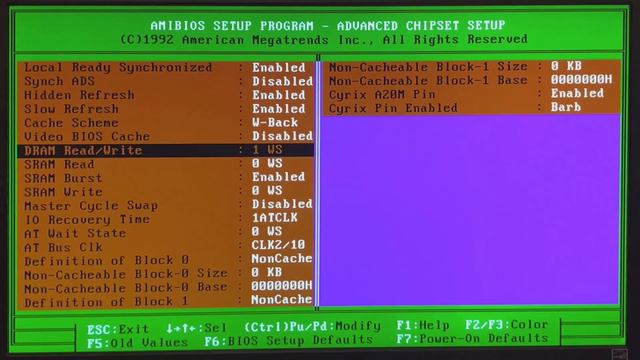Image resolution: width=640 pixels, height=360 pixels.
Task: Select the Non-Cacheable Block-1 Base label
Action: click(x=428, y=80)
